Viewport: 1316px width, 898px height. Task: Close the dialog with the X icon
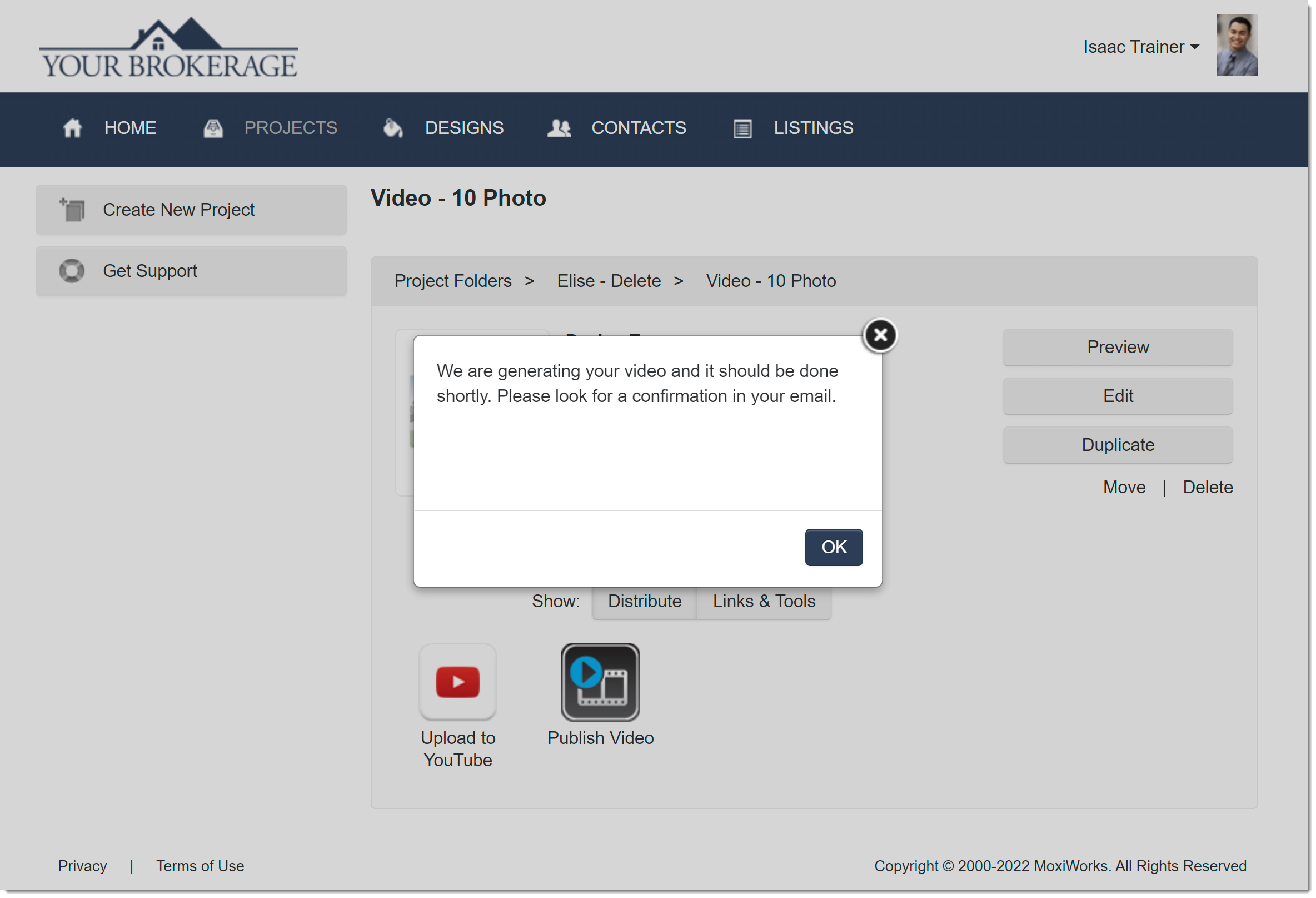coord(879,335)
